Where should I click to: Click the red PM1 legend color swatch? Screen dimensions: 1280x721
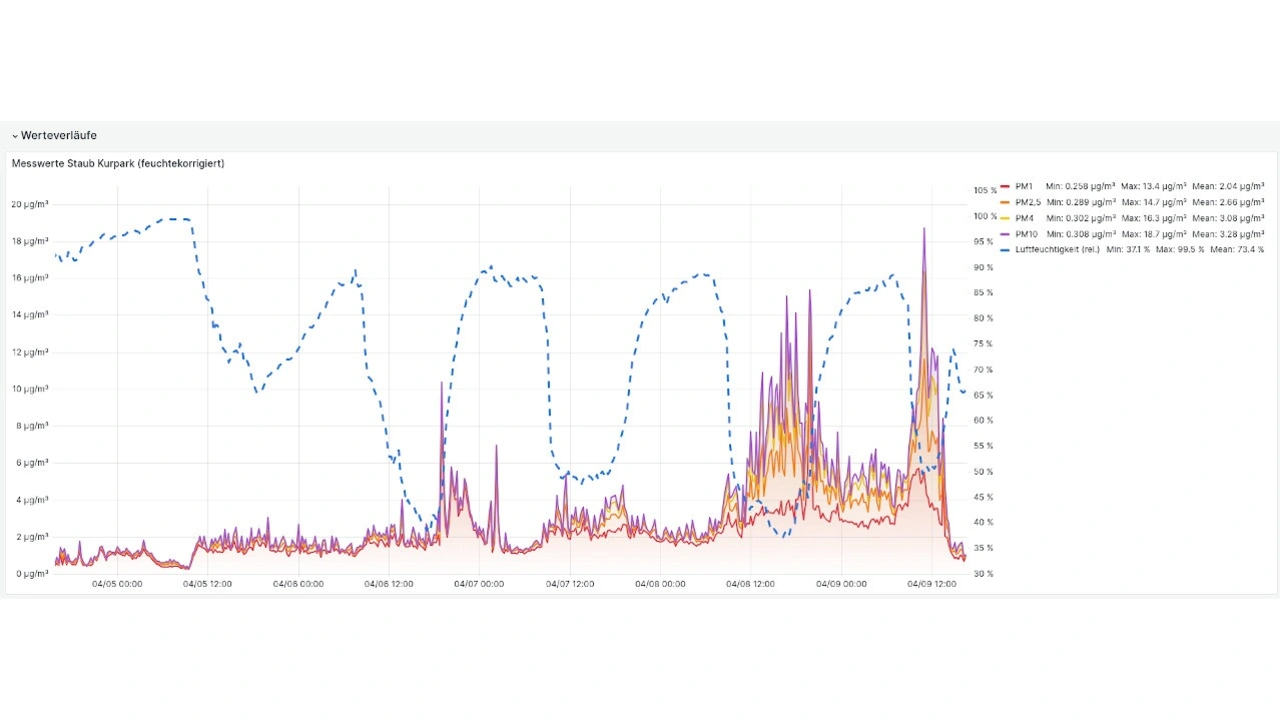1005,186
